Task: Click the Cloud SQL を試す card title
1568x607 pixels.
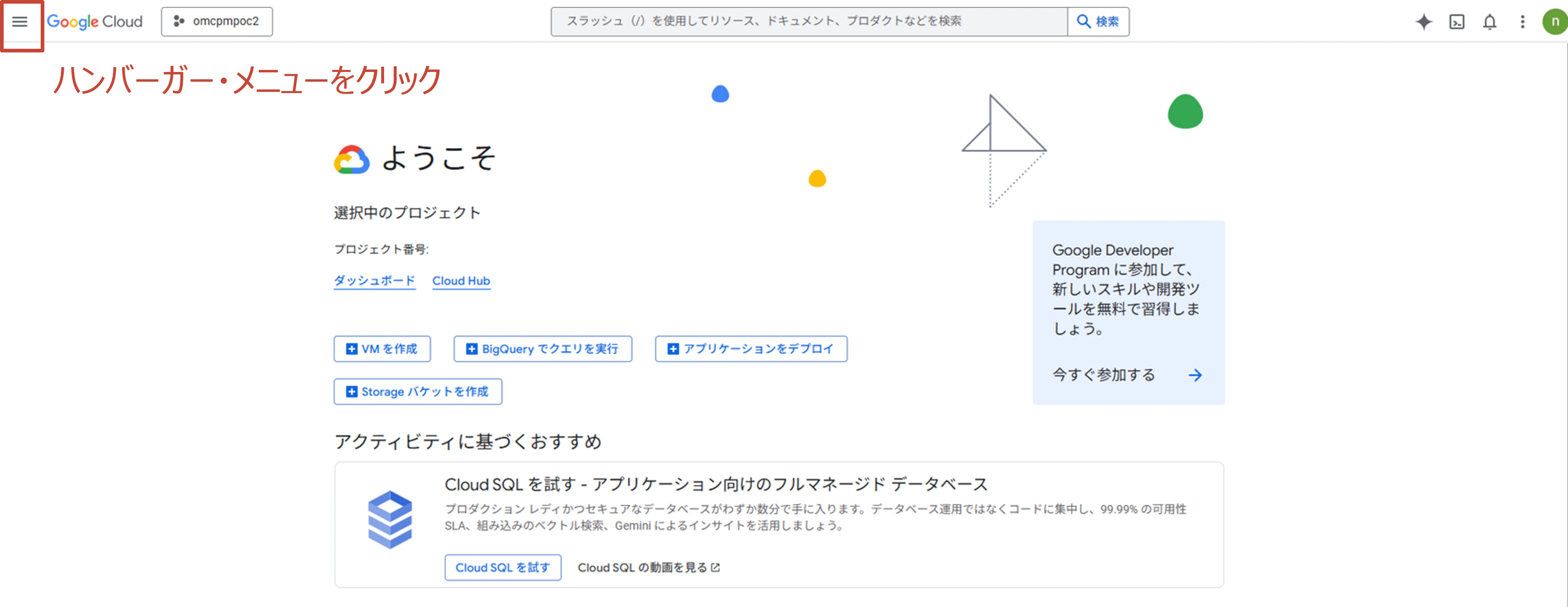Action: (716, 484)
